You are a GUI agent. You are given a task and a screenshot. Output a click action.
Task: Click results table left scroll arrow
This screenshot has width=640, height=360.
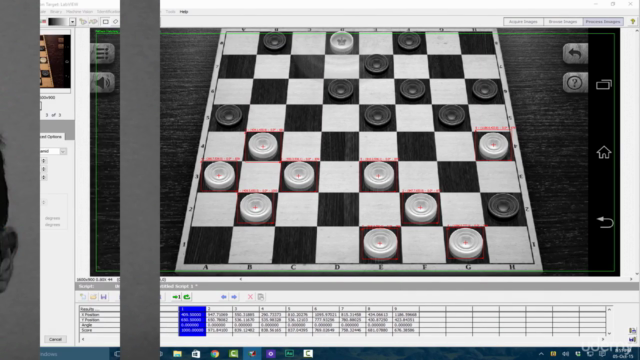(83, 339)
